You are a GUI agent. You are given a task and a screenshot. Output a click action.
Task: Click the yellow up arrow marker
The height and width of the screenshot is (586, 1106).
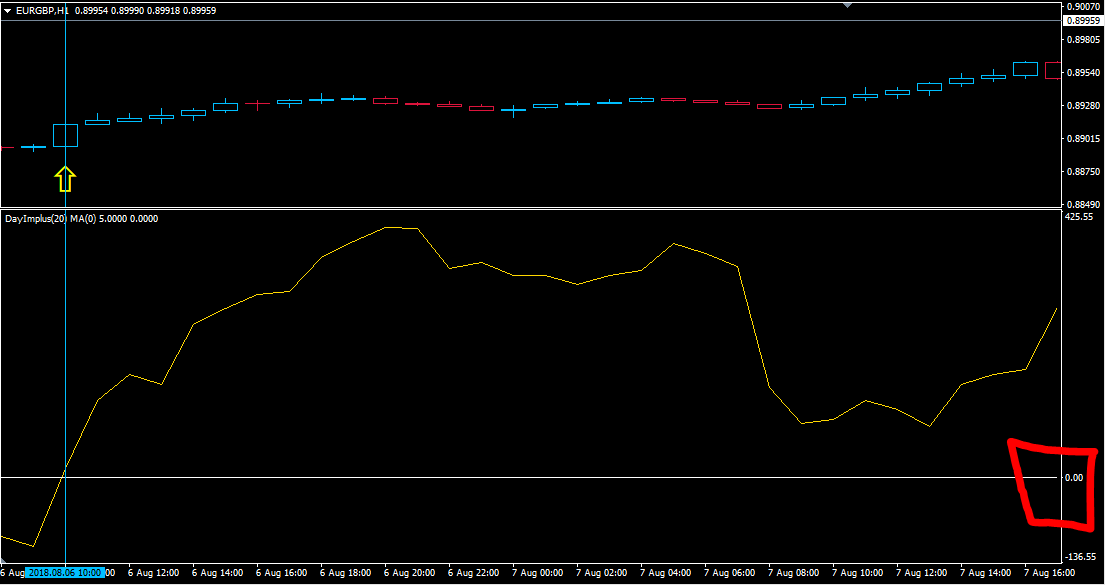click(65, 180)
